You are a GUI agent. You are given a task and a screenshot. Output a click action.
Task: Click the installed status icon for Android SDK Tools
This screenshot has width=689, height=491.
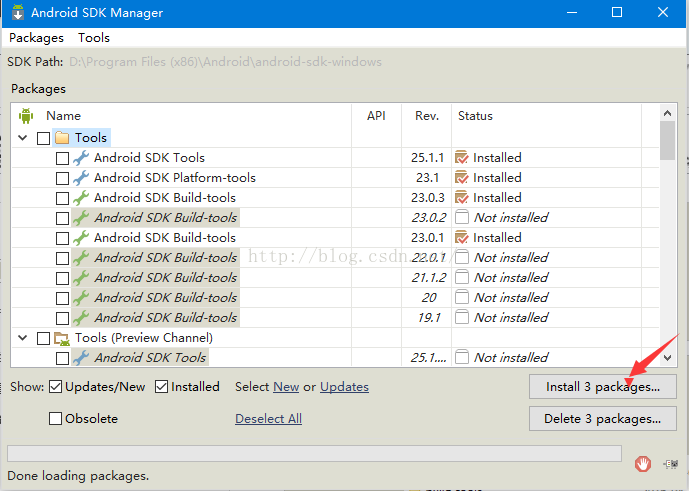pyautogui.click(x=462, y=158)
